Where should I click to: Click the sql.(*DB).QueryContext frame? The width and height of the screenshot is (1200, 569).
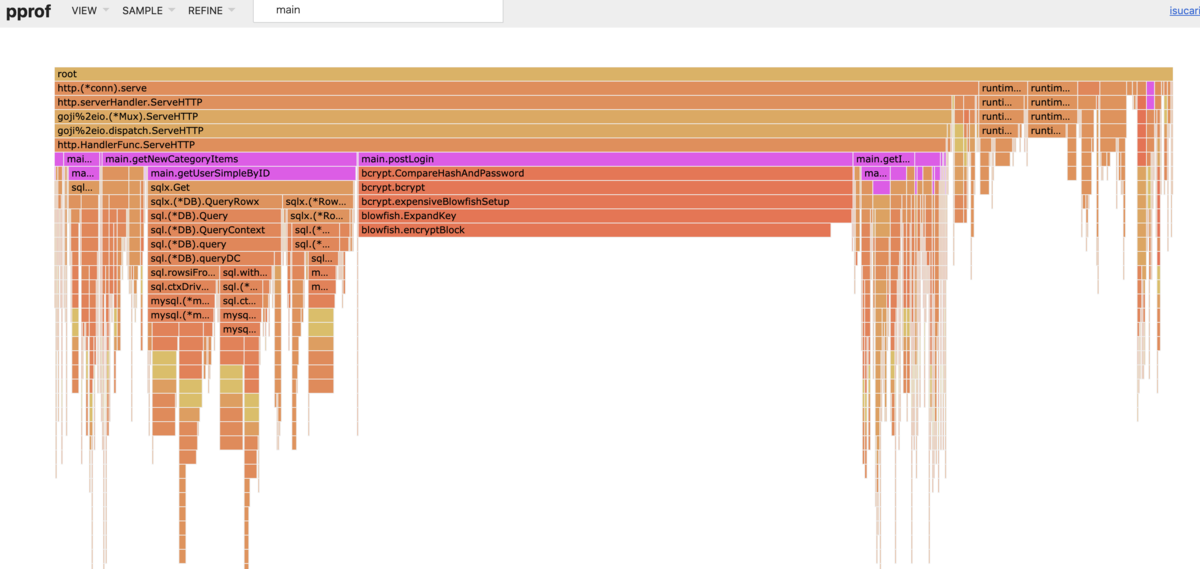(x=215, y=230)
